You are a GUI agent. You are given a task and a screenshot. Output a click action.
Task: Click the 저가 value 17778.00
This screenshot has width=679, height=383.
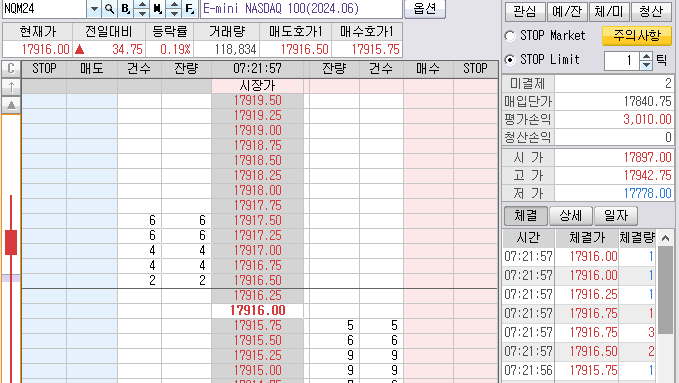pyautogui.click(x=647, y=193)
